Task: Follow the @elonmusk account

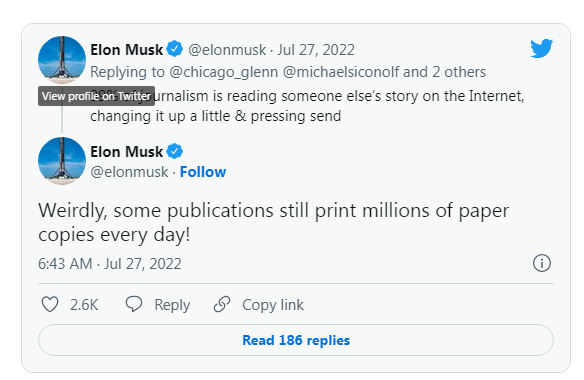Action: pos(203,172)
